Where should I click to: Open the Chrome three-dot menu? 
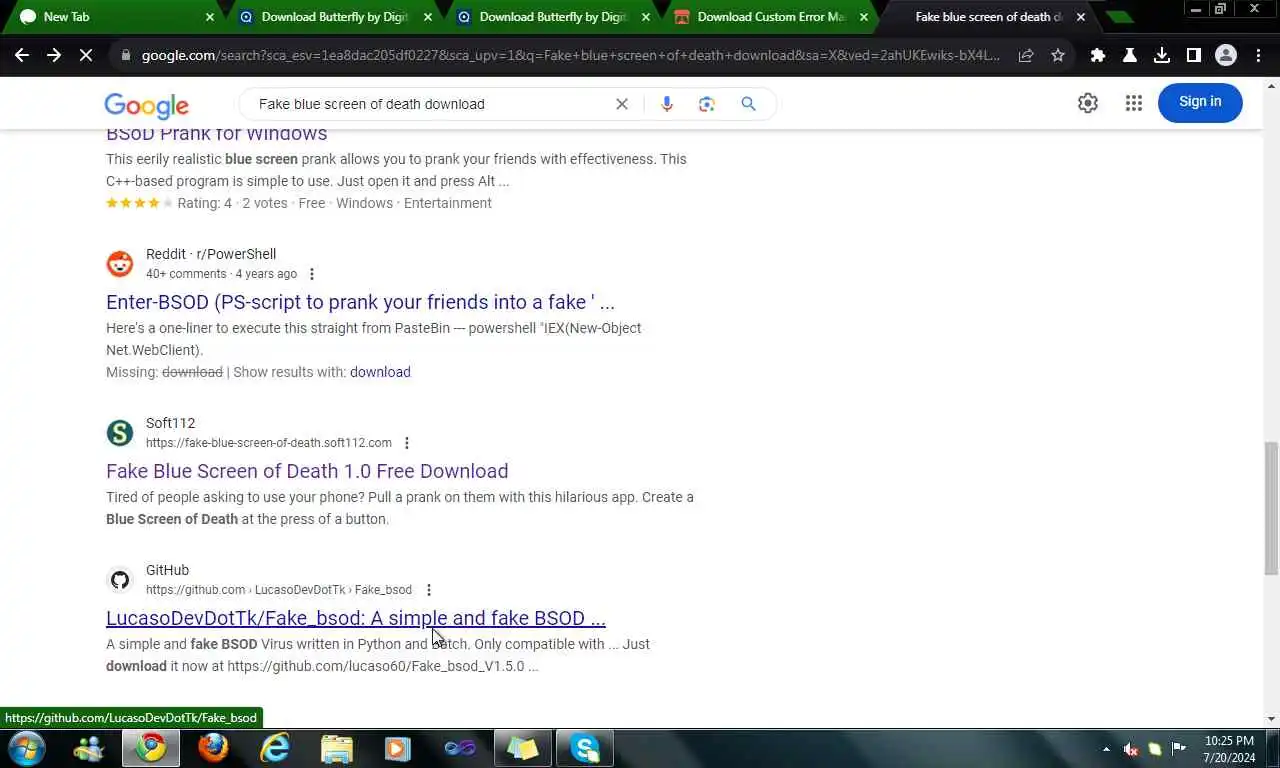pyautogui.click(x=1259, y=55)
